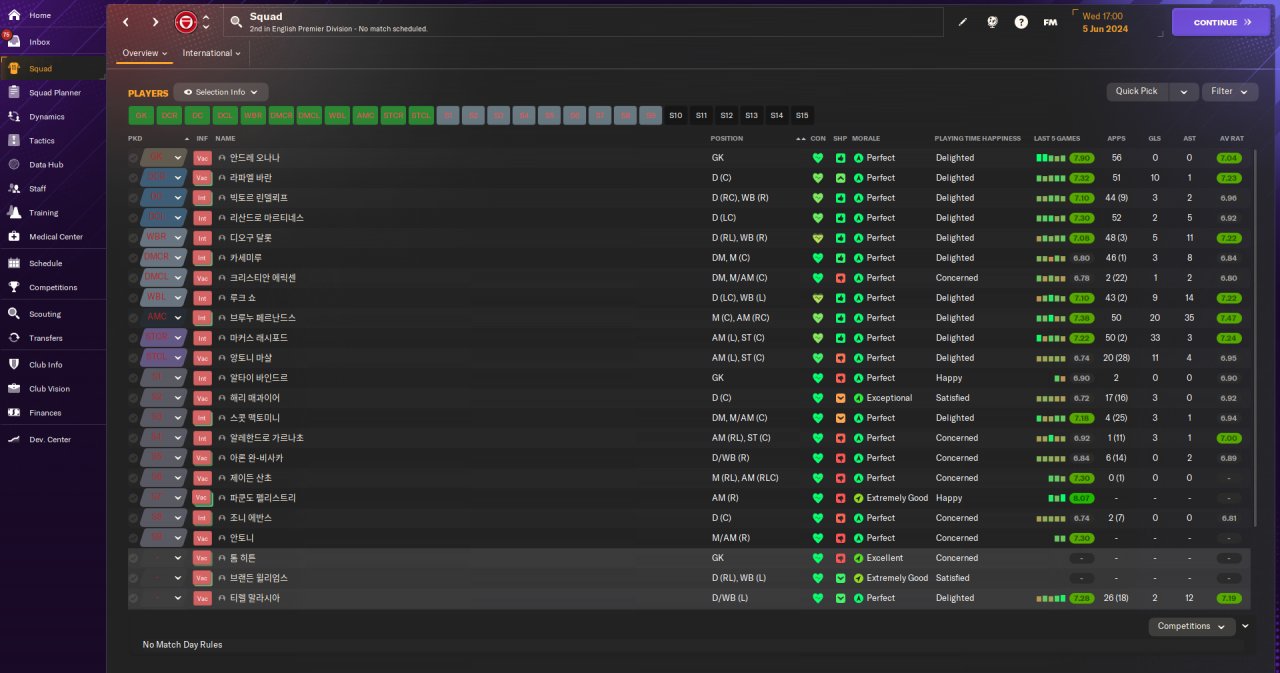Open Scouting in the sidebar
The height and width of the screenshot is (673, 1280).
point(45,314)
